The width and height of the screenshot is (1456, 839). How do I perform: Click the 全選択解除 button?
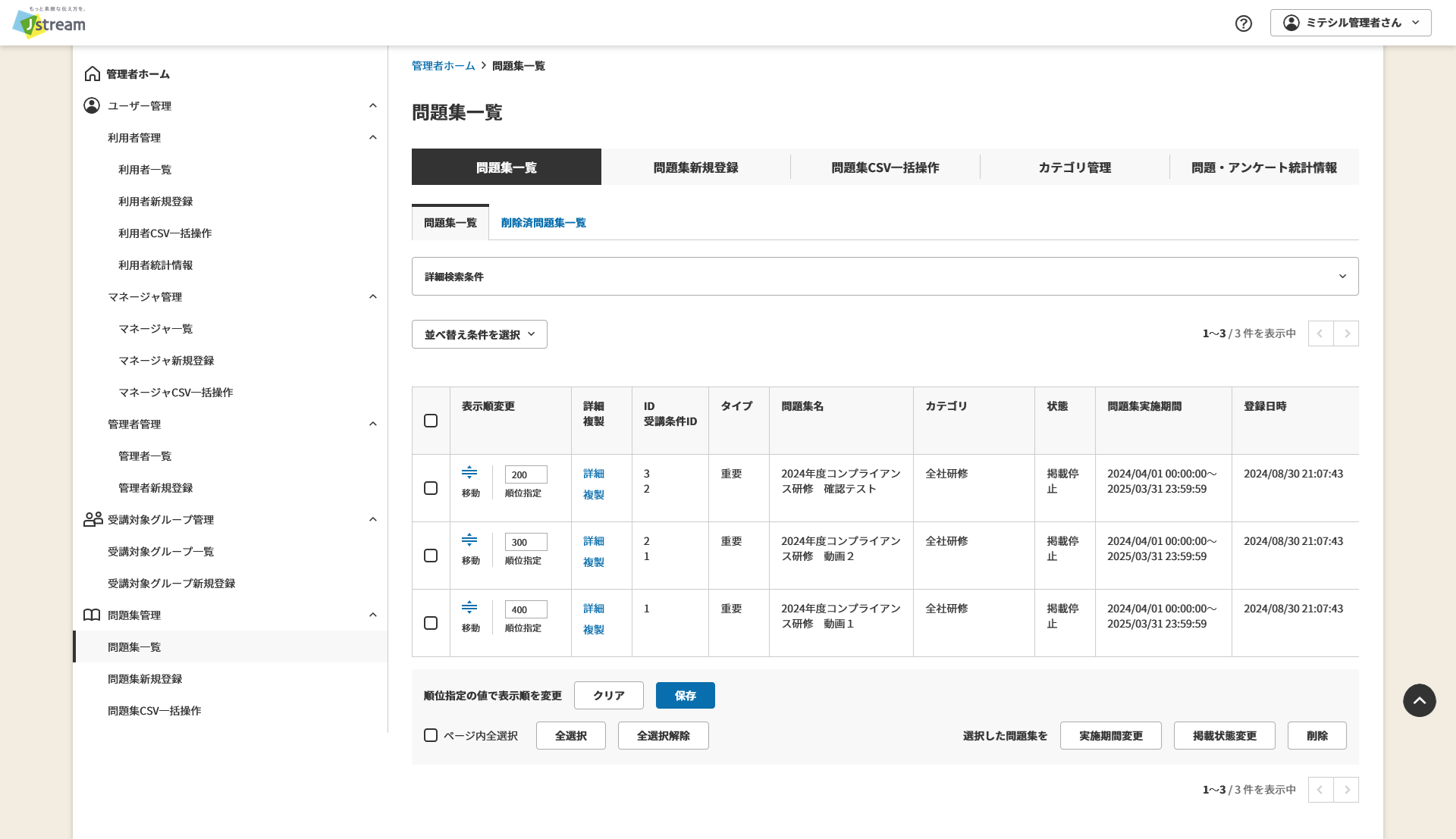click(x=664, y=735)
